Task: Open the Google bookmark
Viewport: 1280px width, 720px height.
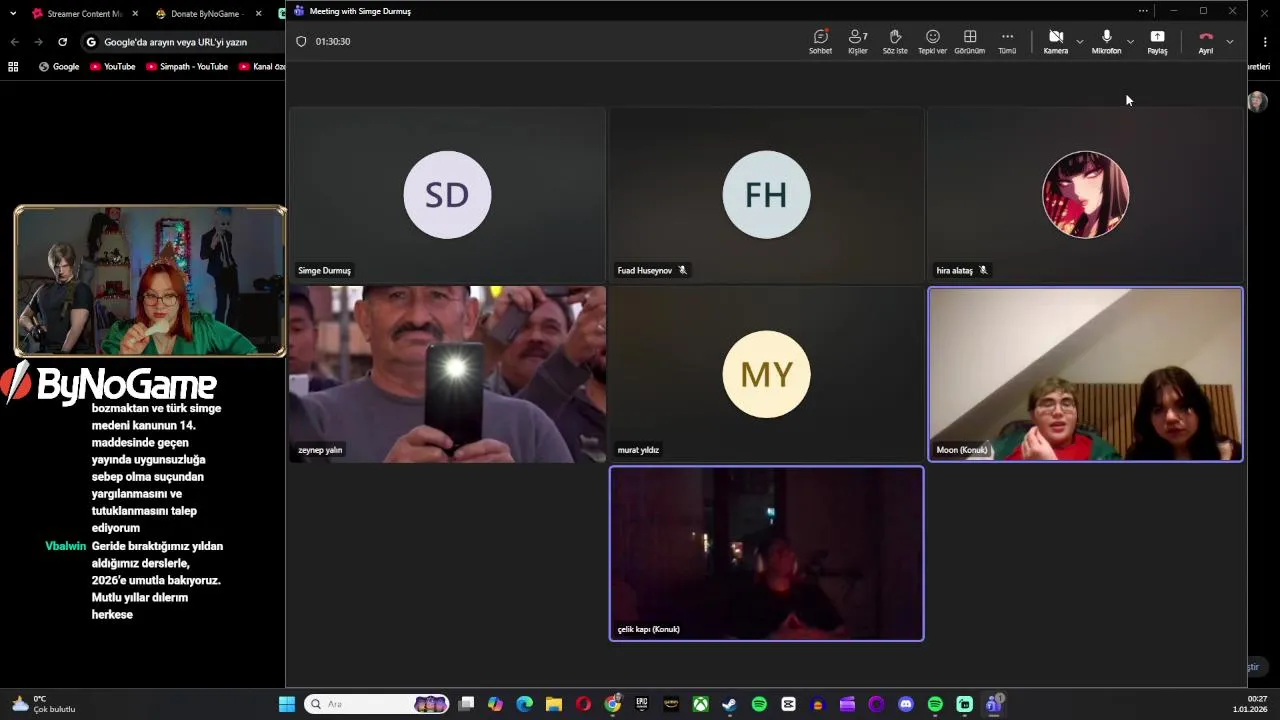Action: click(59, 67)
